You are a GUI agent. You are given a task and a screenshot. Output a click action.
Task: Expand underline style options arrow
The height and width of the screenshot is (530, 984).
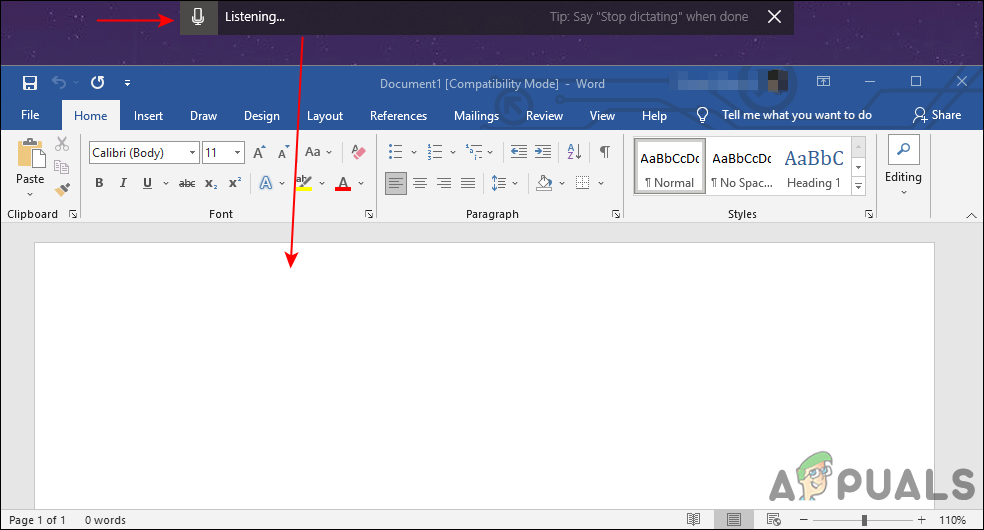166,183
